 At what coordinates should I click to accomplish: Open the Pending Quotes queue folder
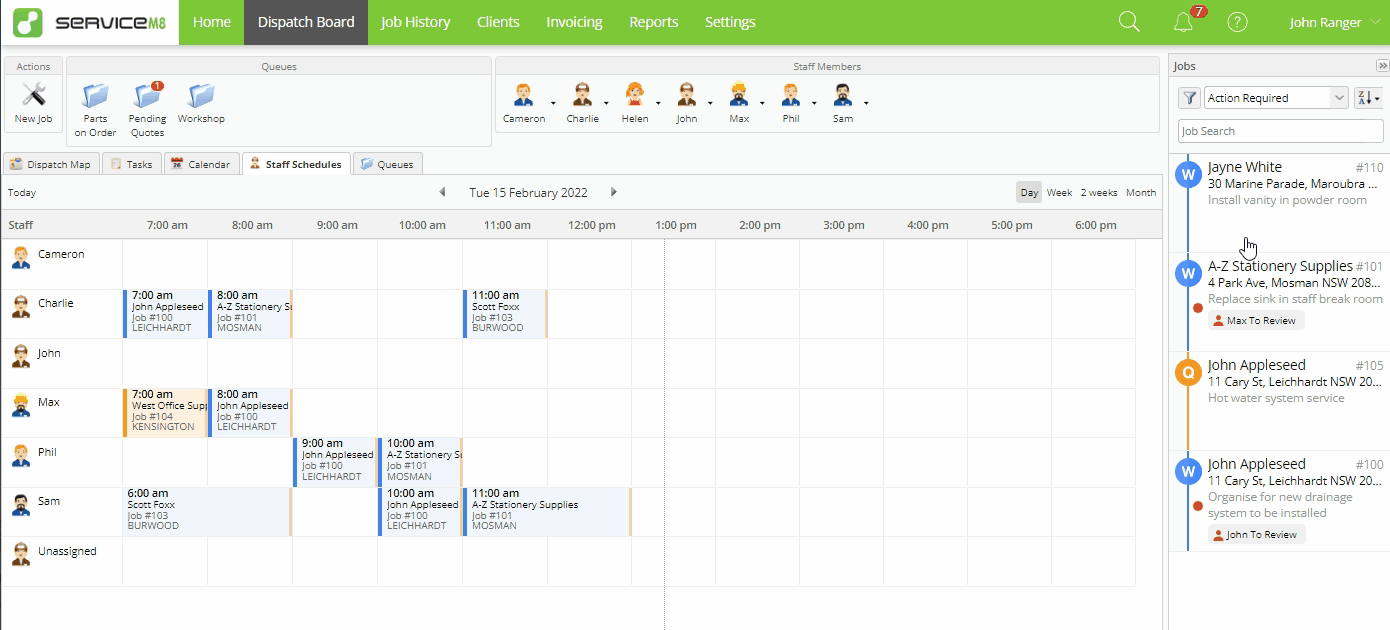tap(148, 95)
